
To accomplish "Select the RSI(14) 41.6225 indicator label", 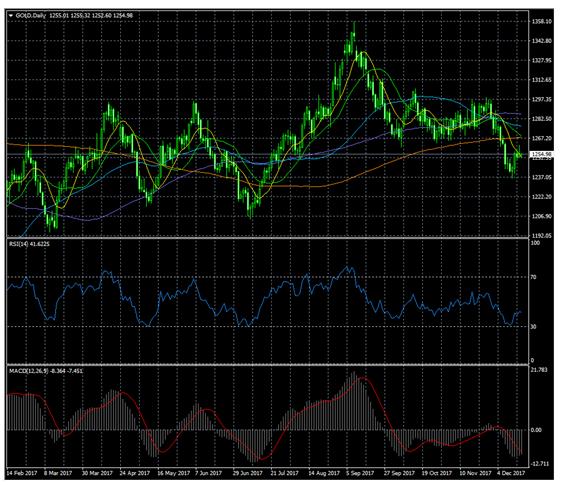I will click(x=29, y=244).
